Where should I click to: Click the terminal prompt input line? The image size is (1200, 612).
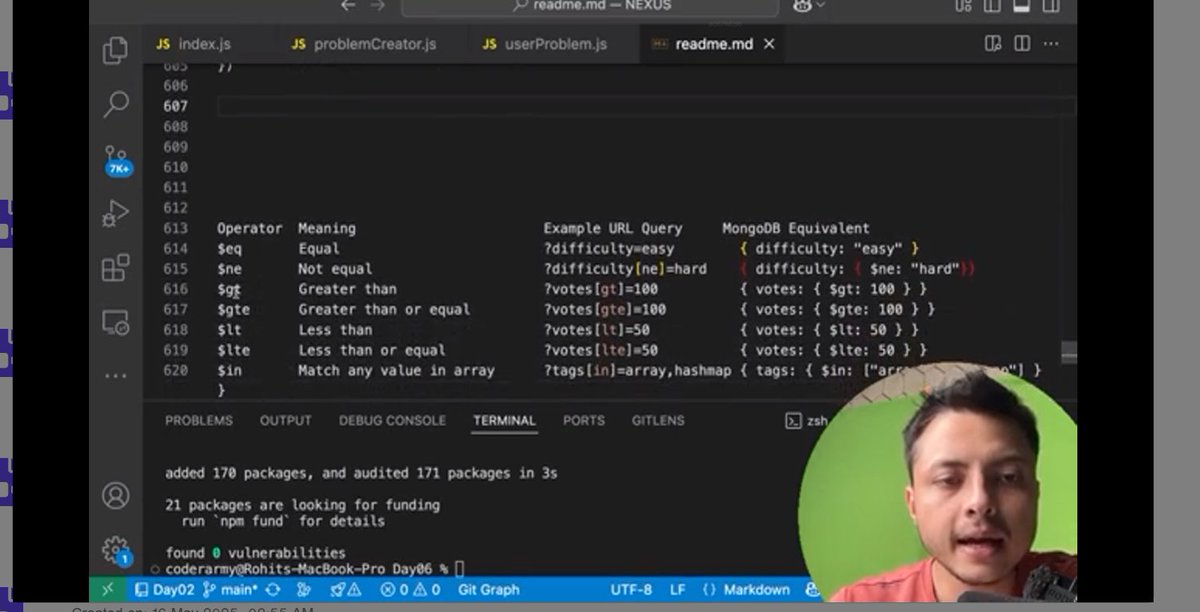click(x=314, y=568)
